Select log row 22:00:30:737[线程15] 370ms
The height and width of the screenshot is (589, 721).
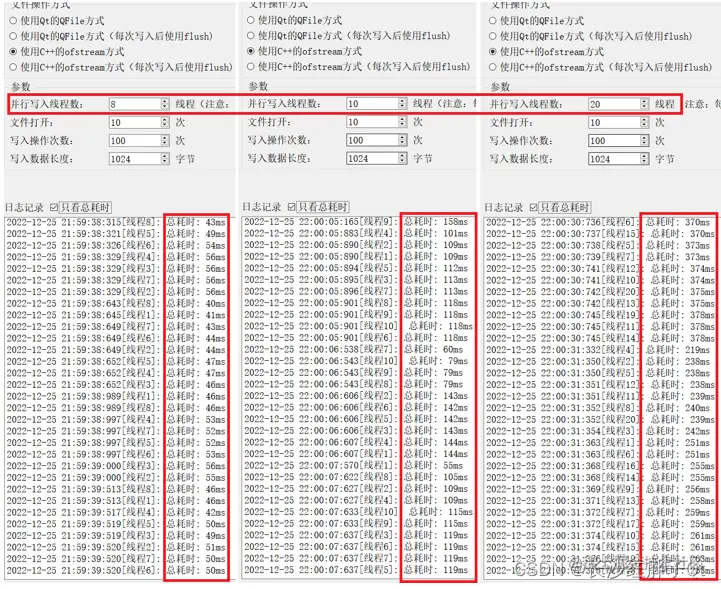pos(601,234)
